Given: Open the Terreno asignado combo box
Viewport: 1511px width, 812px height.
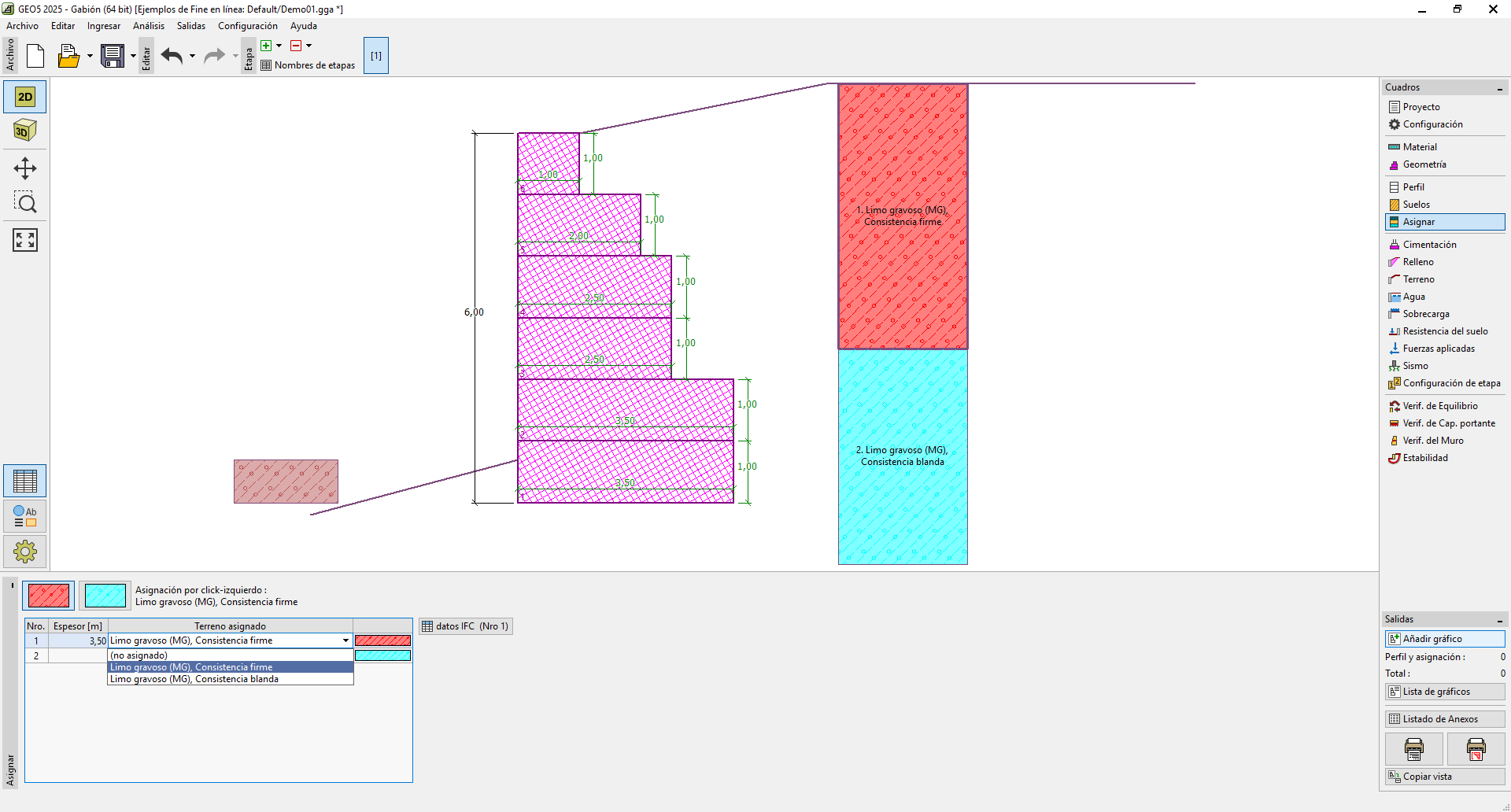Looking at the screenshot, I should [x=345, y=640].
